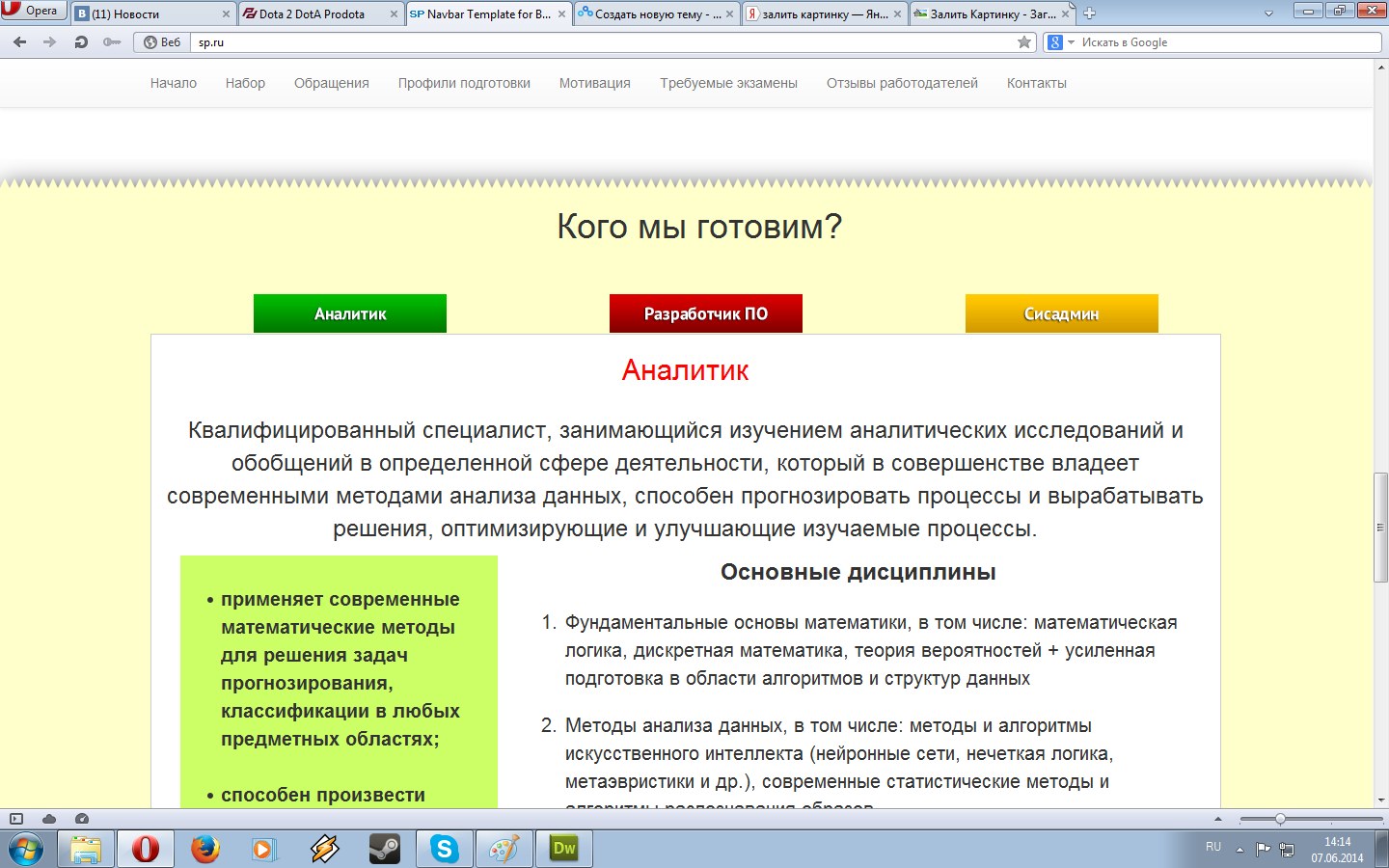1389x868 pixels.
Task: Launch Firefox from the taskbar
Action: click(205, 849)
